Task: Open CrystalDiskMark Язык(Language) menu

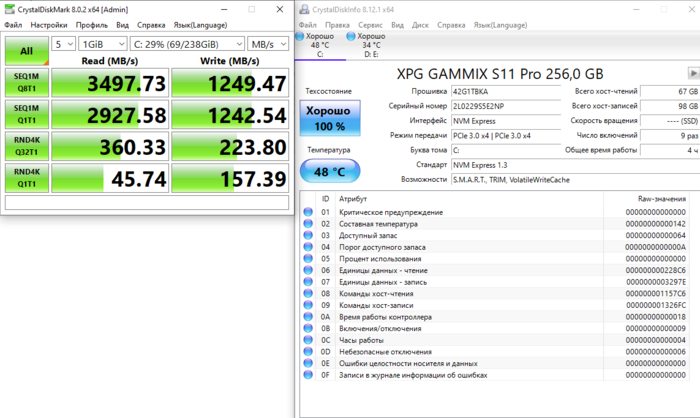Action: tap(200, 25)
